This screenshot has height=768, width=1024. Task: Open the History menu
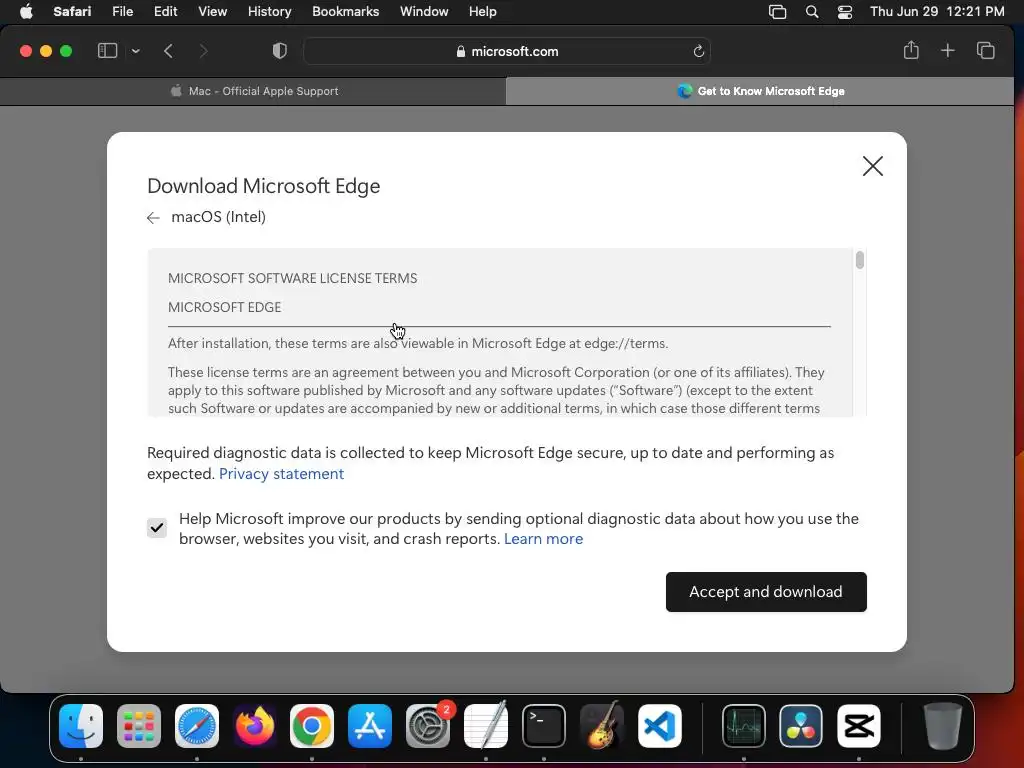pos(269,11)
